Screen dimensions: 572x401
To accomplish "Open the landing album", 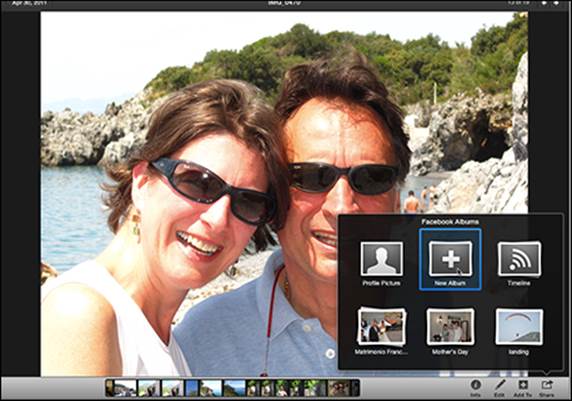I will click(x=519, y=326).
